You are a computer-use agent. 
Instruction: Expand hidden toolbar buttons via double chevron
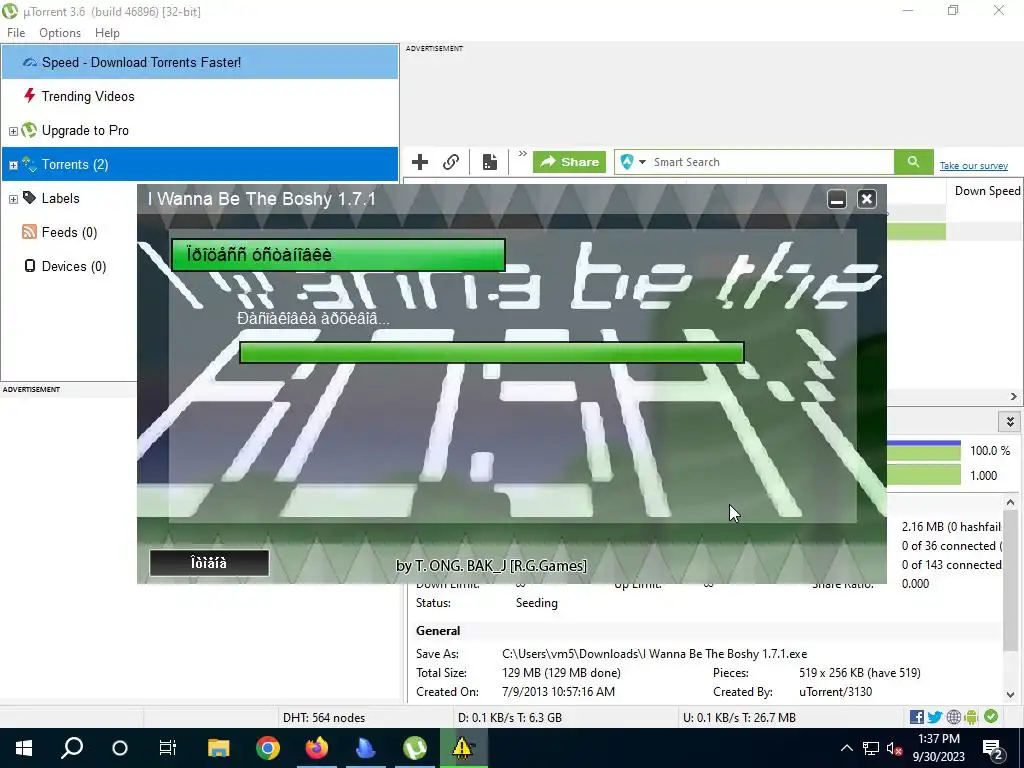[522, 154]
